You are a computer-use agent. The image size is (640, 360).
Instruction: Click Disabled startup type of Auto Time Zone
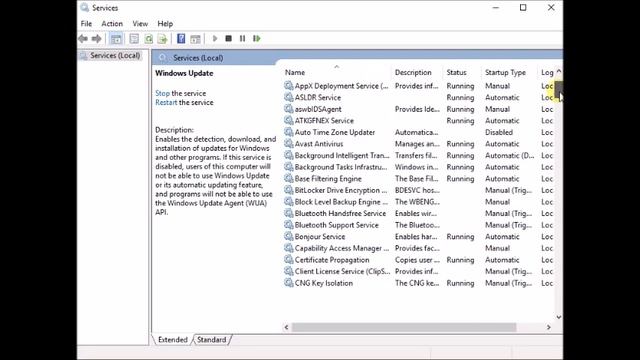(499, 132)
